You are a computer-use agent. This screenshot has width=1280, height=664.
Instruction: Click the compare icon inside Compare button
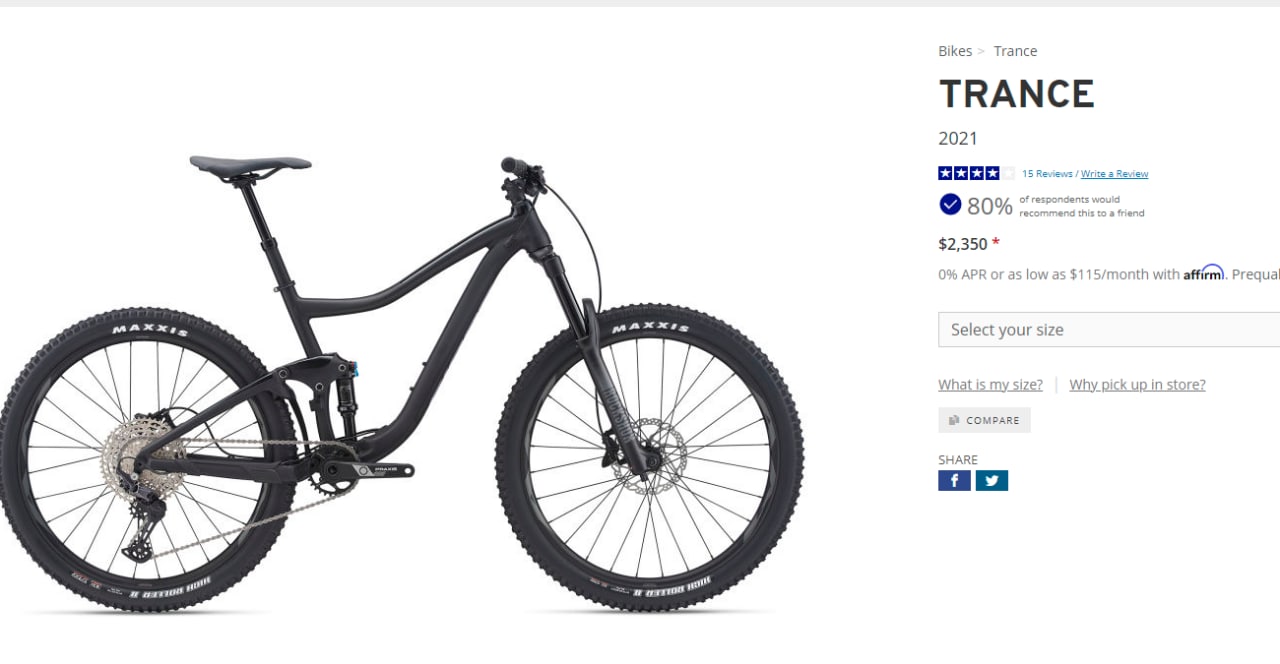point(954,420)
